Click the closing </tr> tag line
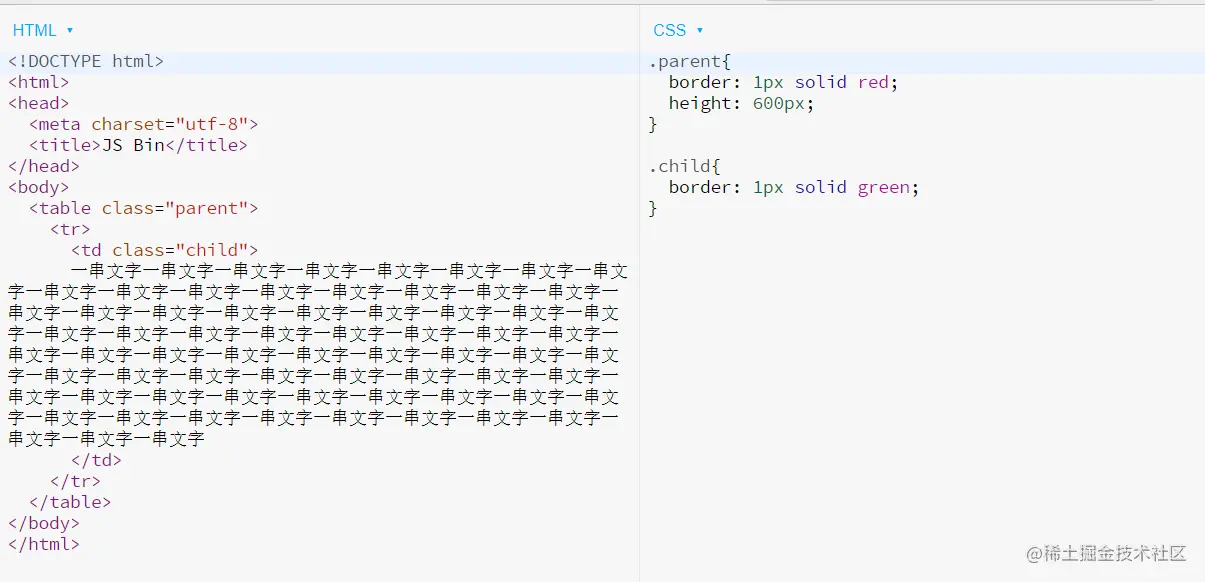 coord(75,481)
